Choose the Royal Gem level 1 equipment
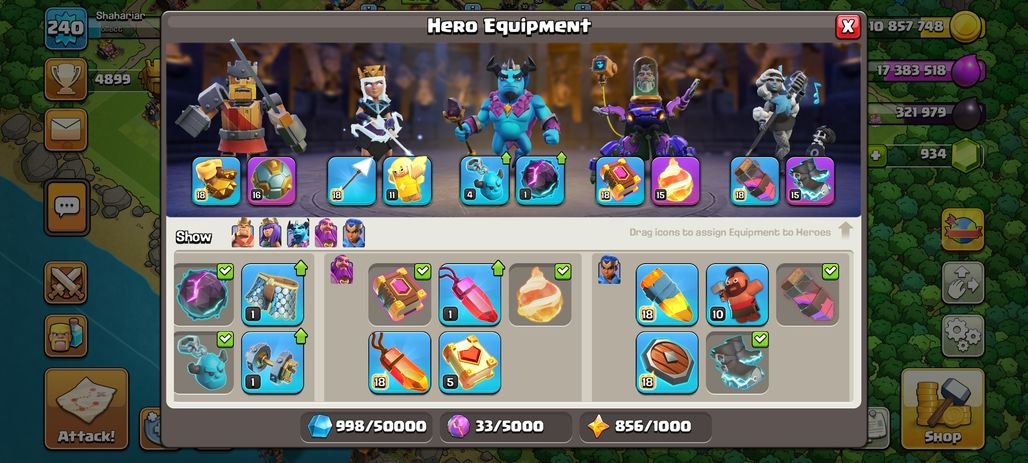 coord(469,294)
